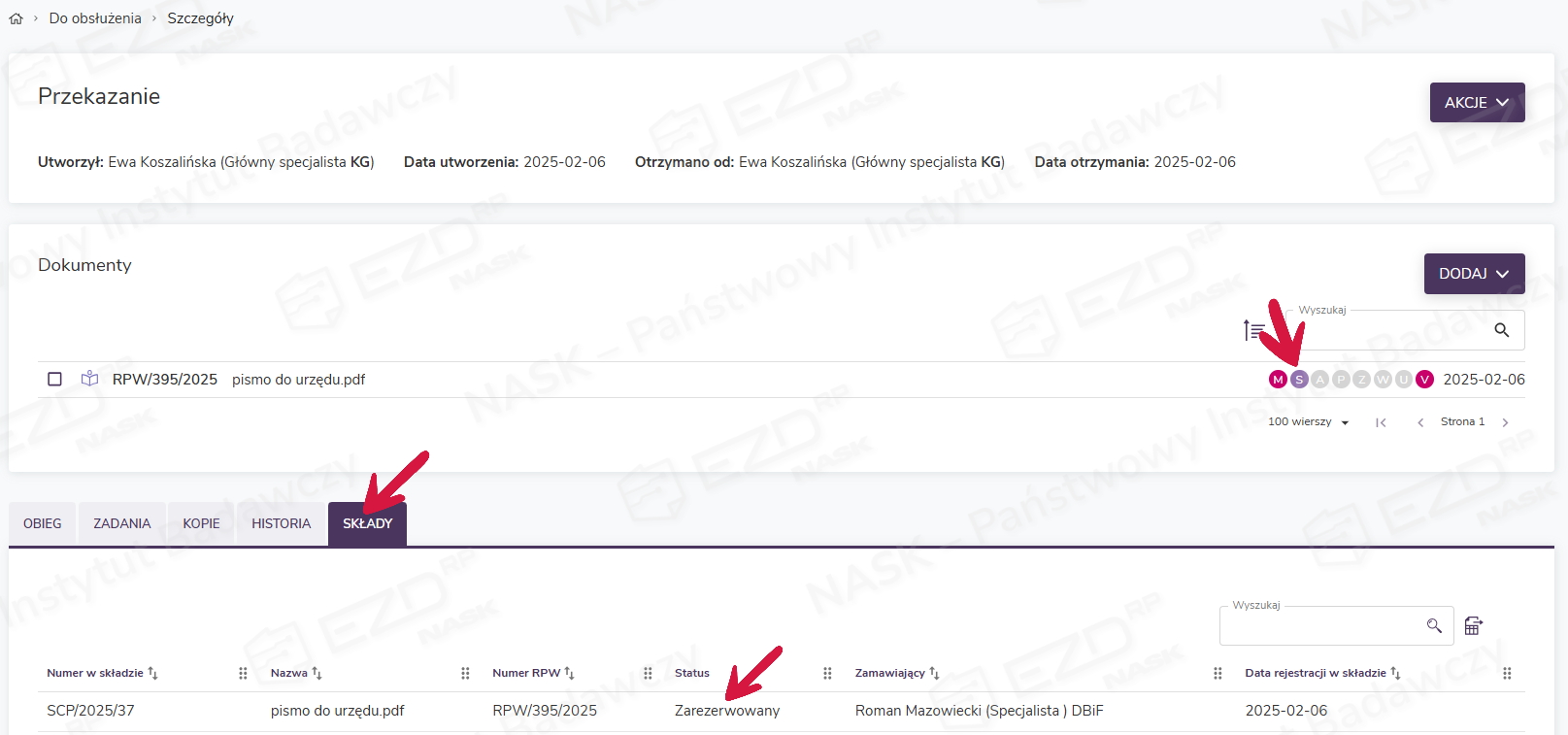Open the 100 wierszy rows selector
The width and height of the screenshot is (1568, 735).
tap(1308, 422)
